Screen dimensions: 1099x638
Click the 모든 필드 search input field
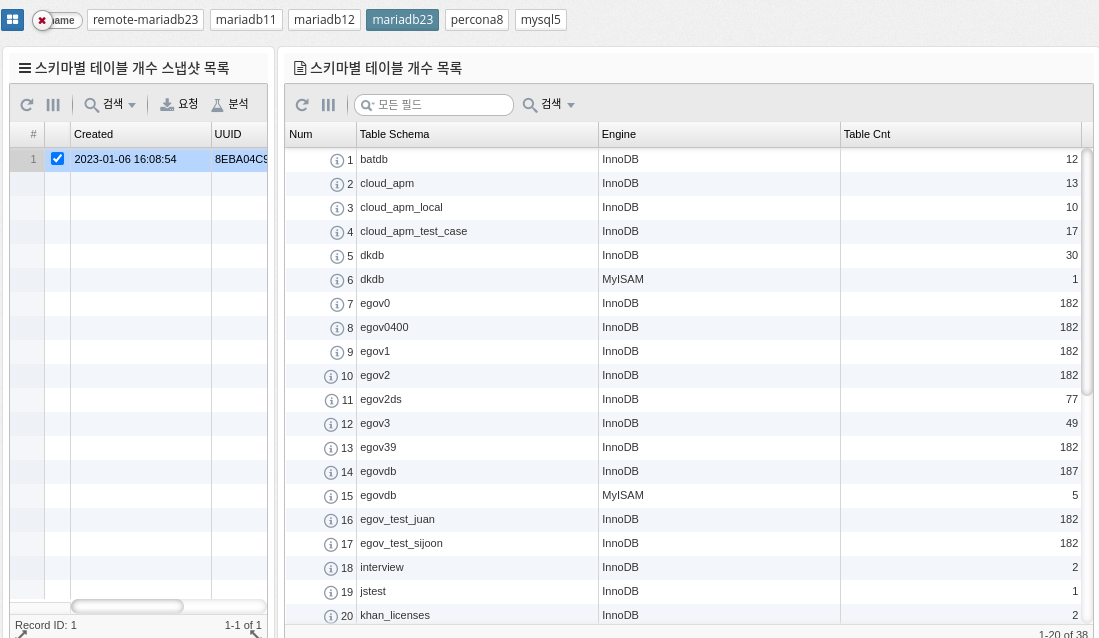coord(442,105)
